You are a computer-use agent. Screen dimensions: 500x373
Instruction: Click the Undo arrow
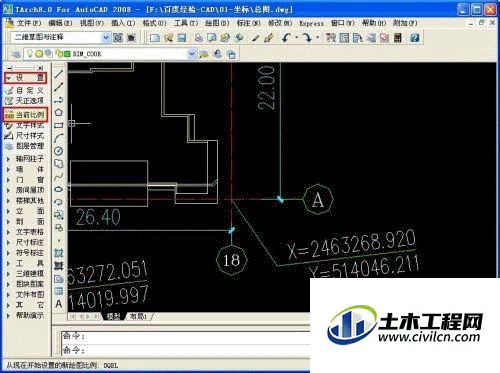pyautogui.click(x=287, y=38)
